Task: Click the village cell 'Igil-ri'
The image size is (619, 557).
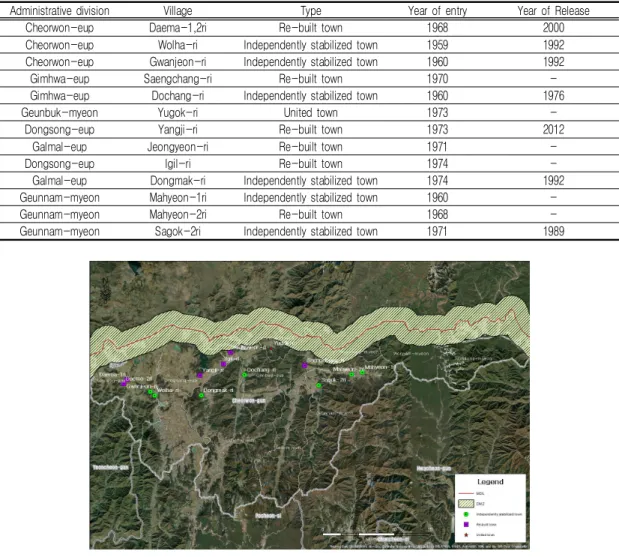Action: [178, 164]
